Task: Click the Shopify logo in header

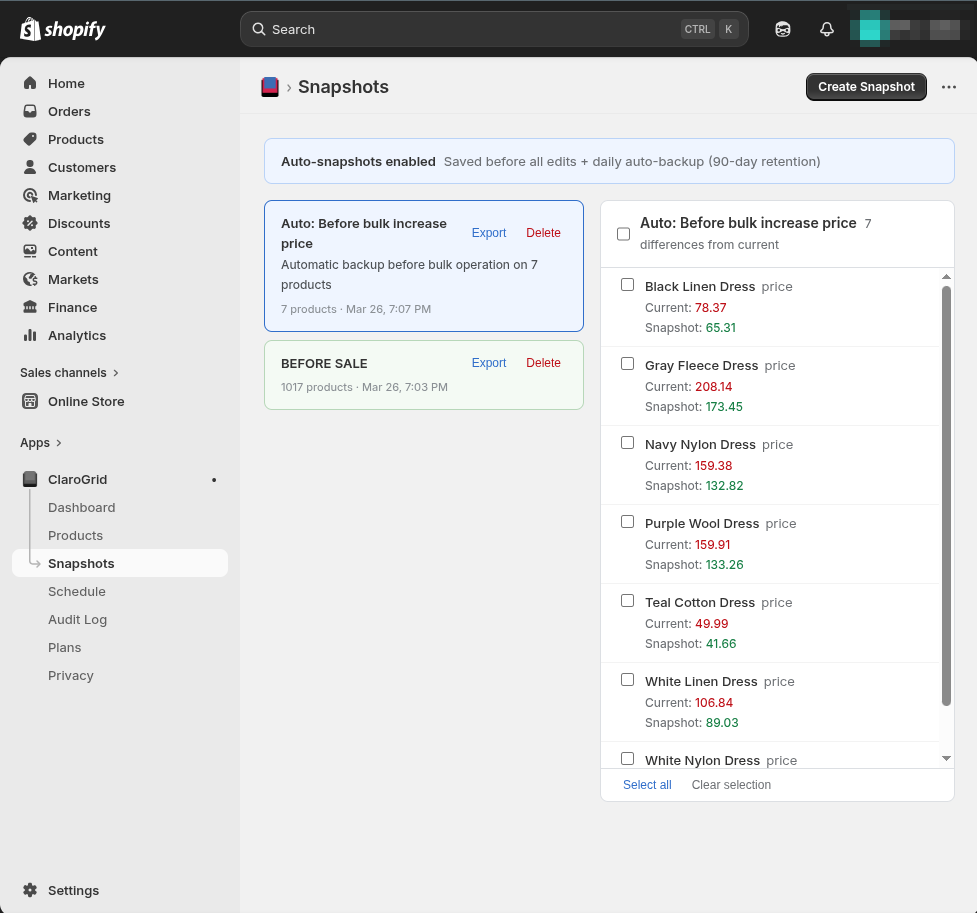Action: click(x=62, y=29)
